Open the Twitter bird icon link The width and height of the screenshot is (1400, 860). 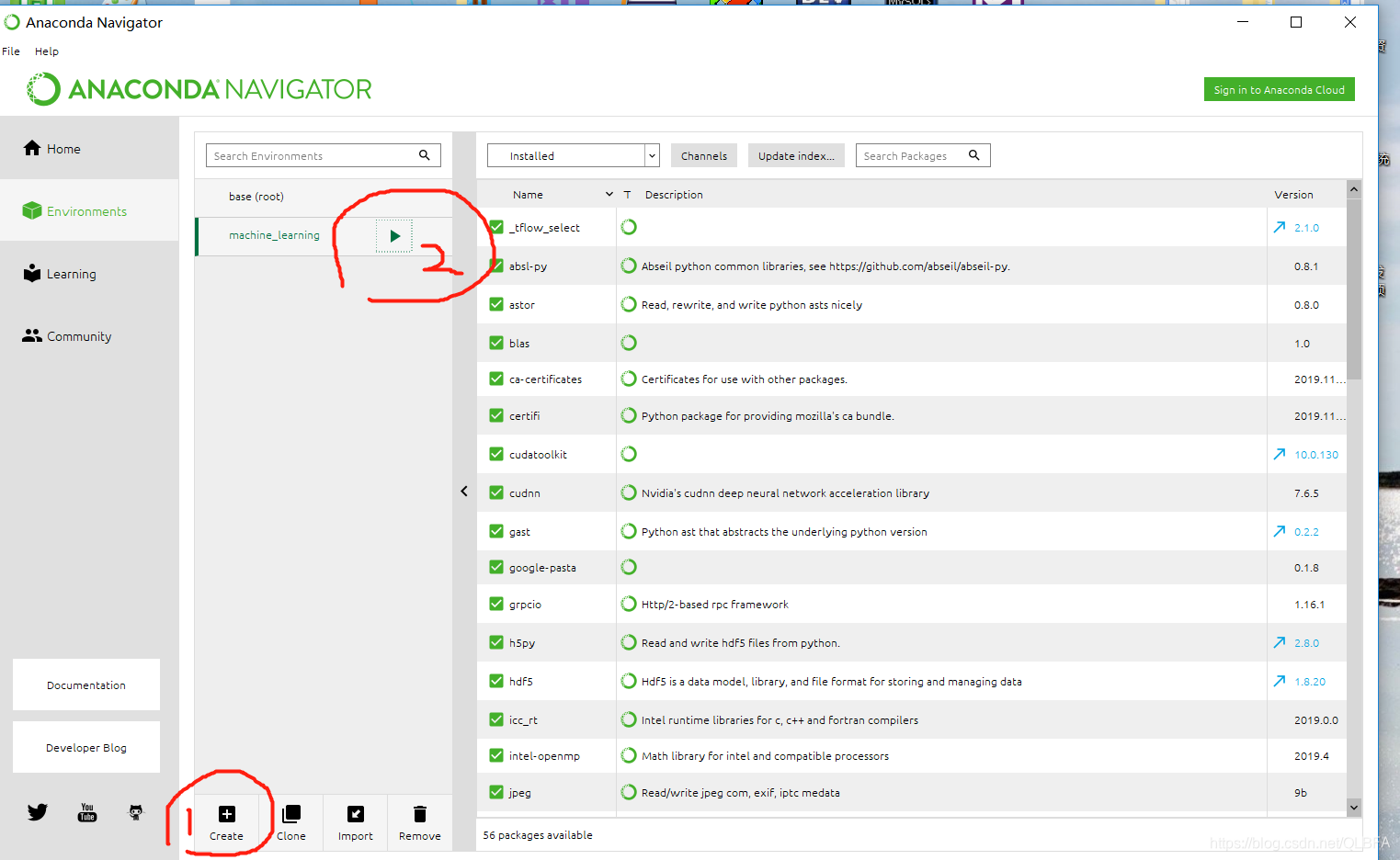(38, 812)
